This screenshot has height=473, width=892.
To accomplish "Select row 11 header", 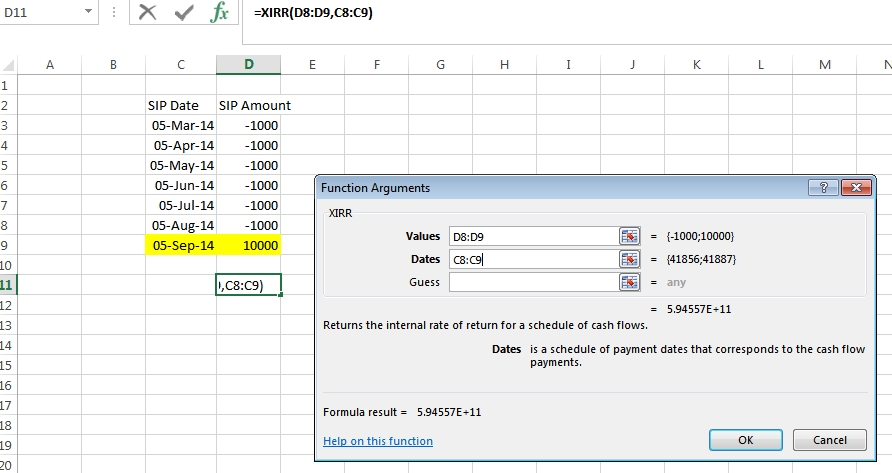I will tap(8, 285).
